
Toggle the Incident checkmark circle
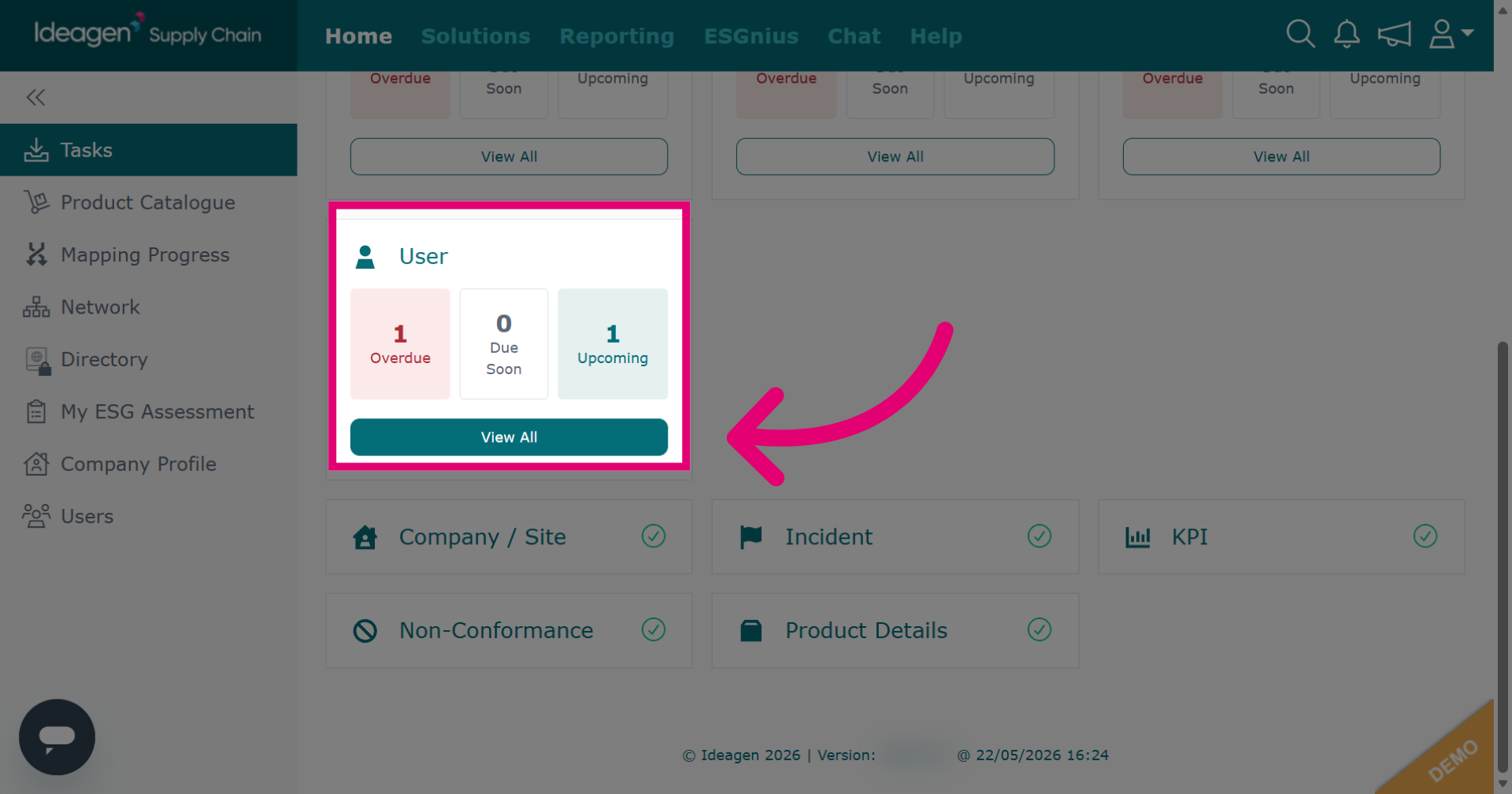[1039, 536]
